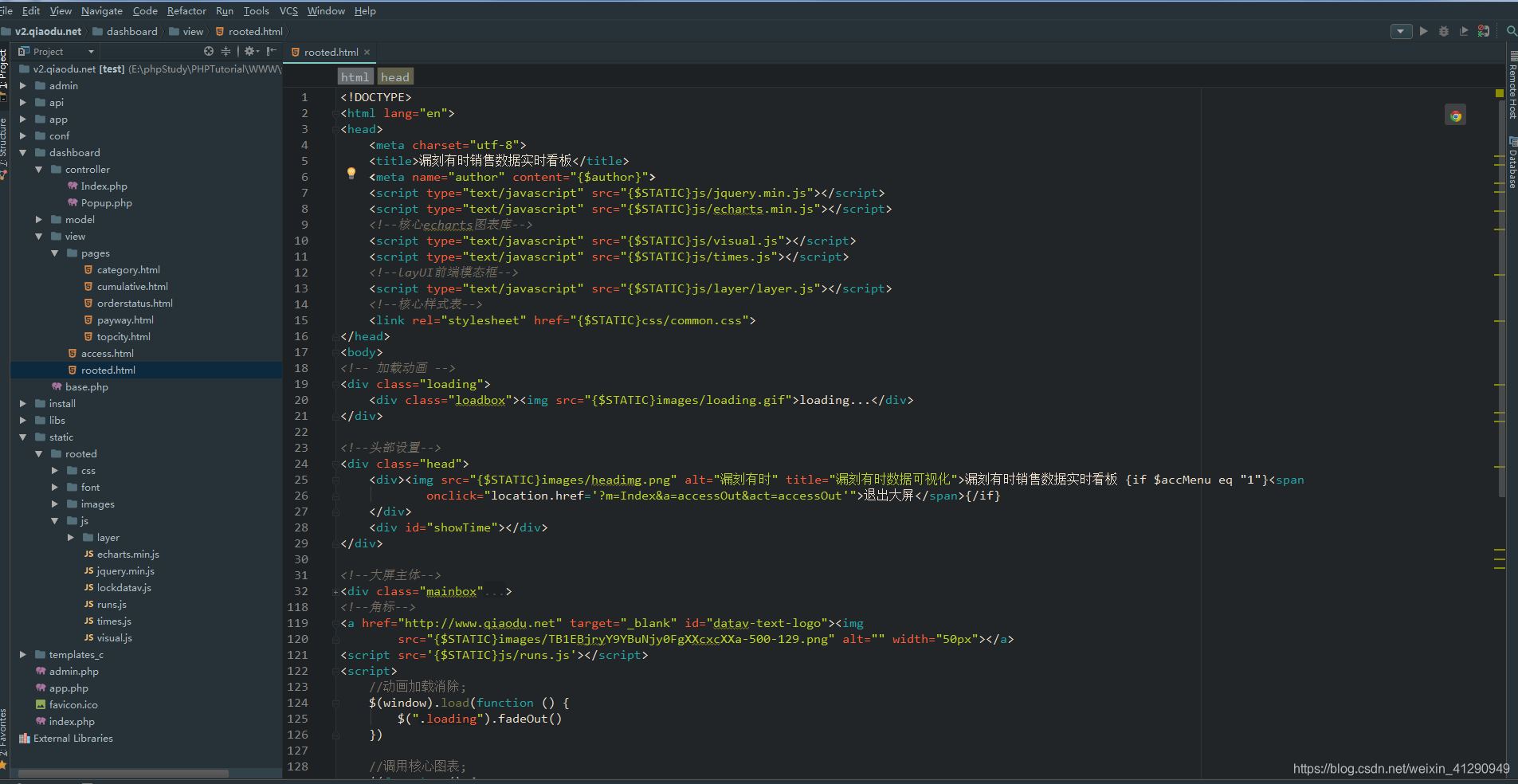Click the yellow inspection status indicator
This screenshot has width=1518, height=784.
point(1500,93)
